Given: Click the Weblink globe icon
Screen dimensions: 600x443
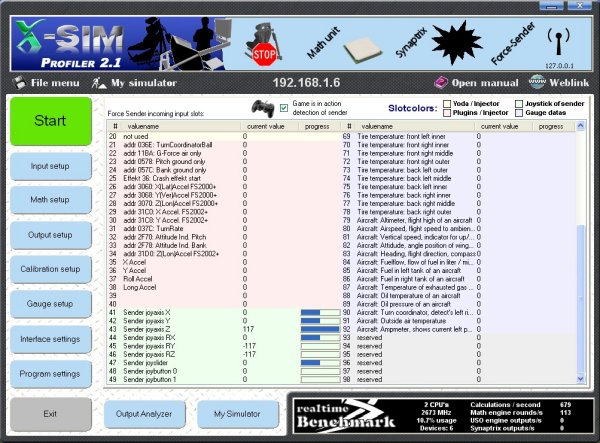Looking at the screenshot, I should [537, 82].
